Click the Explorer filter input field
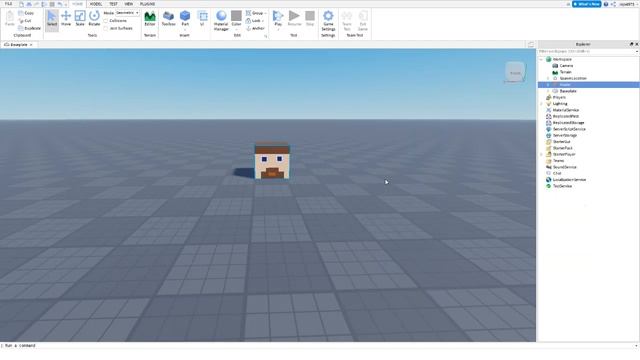 588,51
